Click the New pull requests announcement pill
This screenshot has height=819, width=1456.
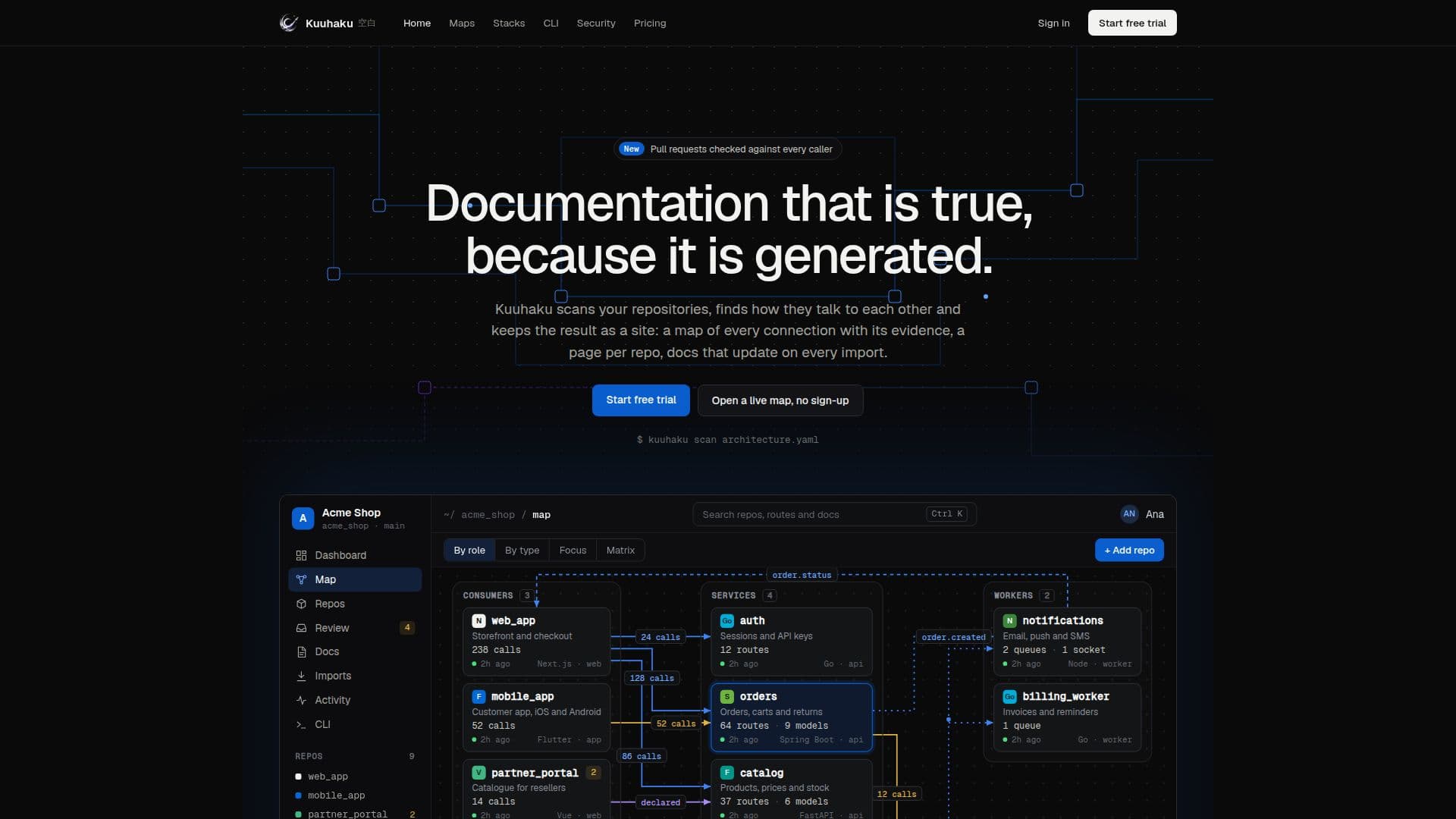(727, 149)
